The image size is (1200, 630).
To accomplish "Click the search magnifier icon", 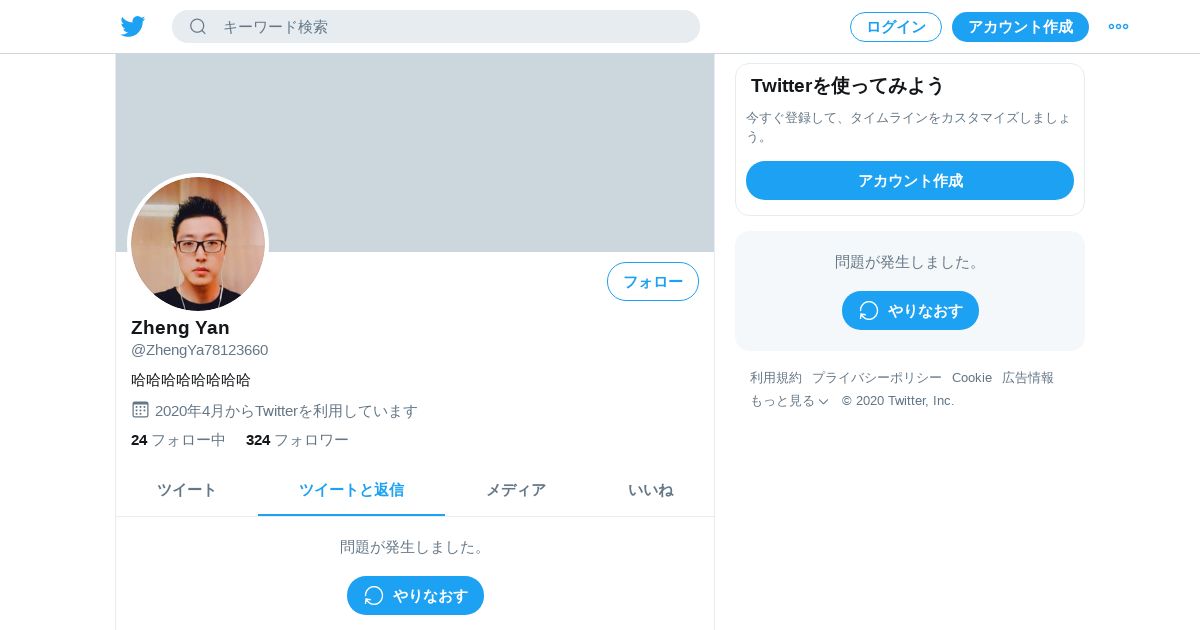I will pos(198,27).
